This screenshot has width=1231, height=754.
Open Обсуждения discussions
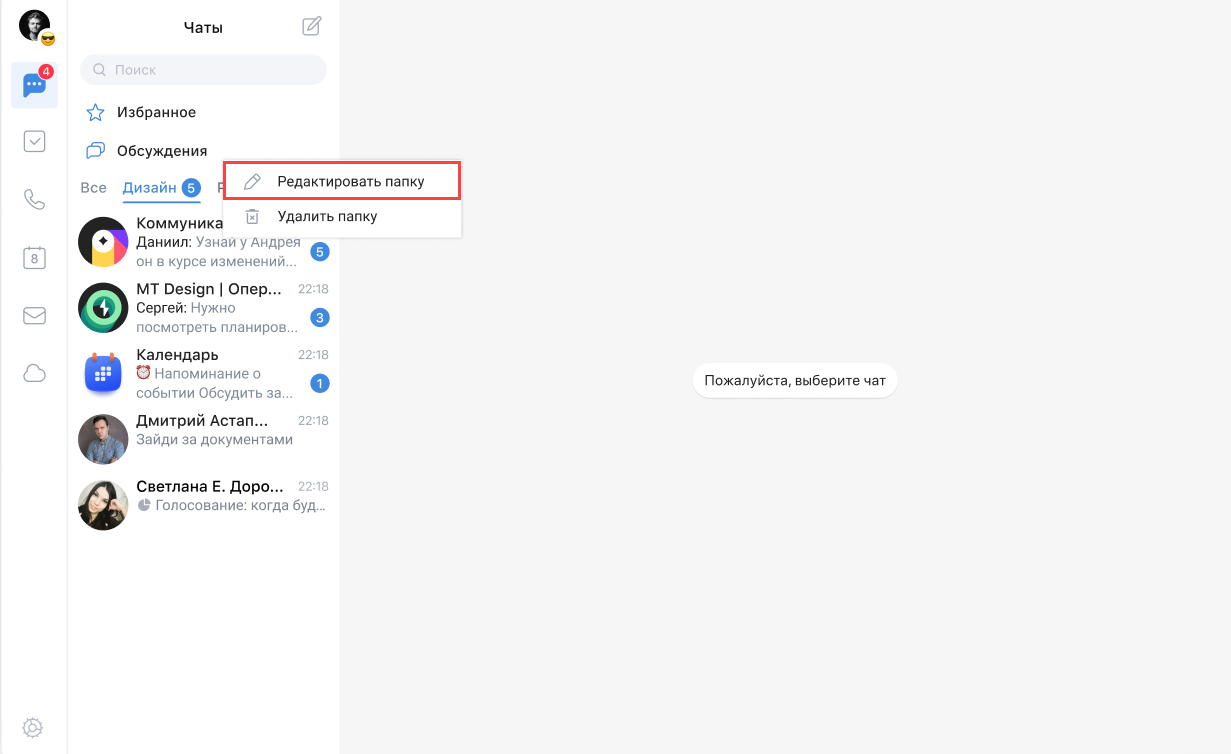click(x=161, y=151)
